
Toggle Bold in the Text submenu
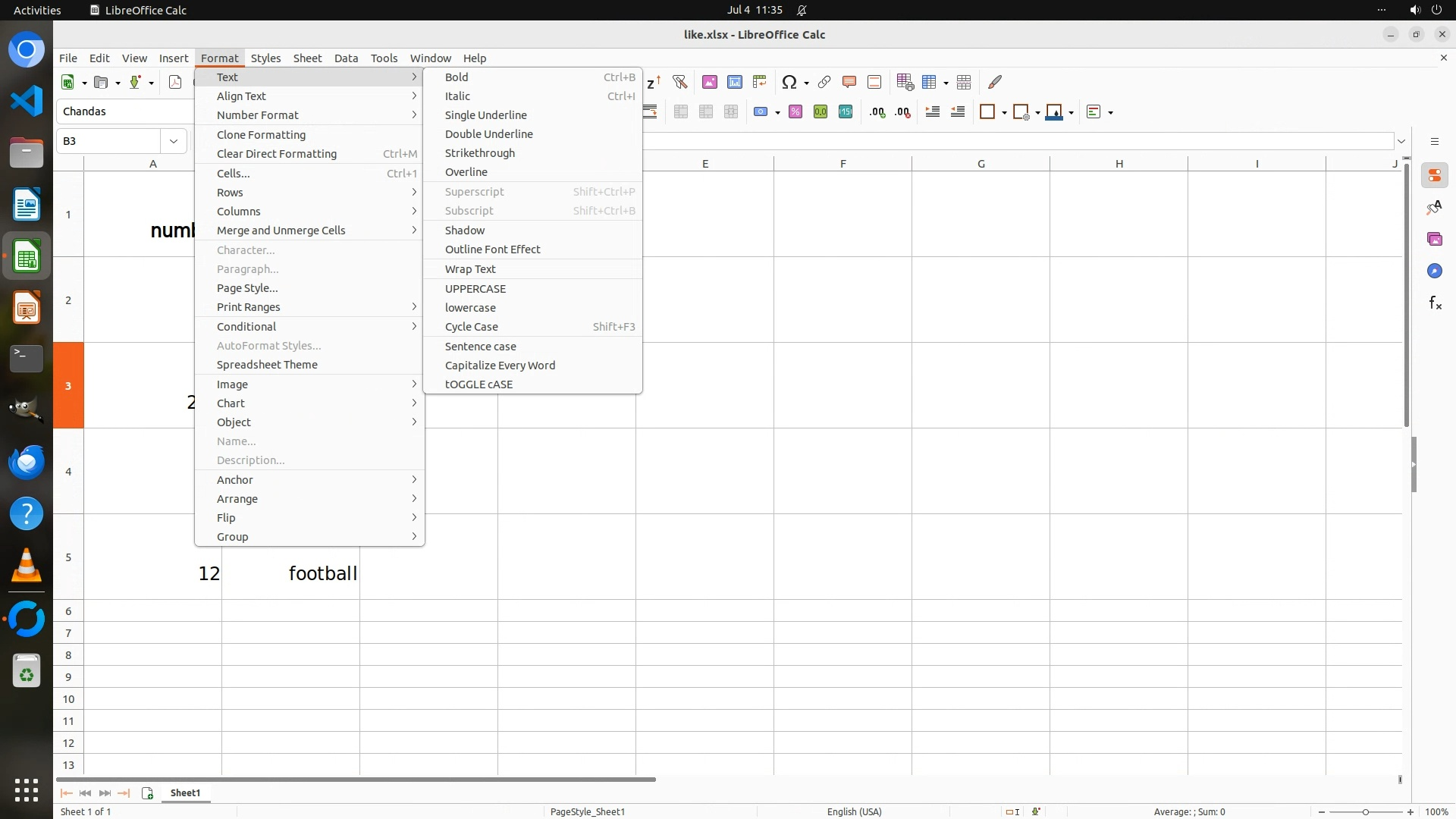[x=457, y=77]
